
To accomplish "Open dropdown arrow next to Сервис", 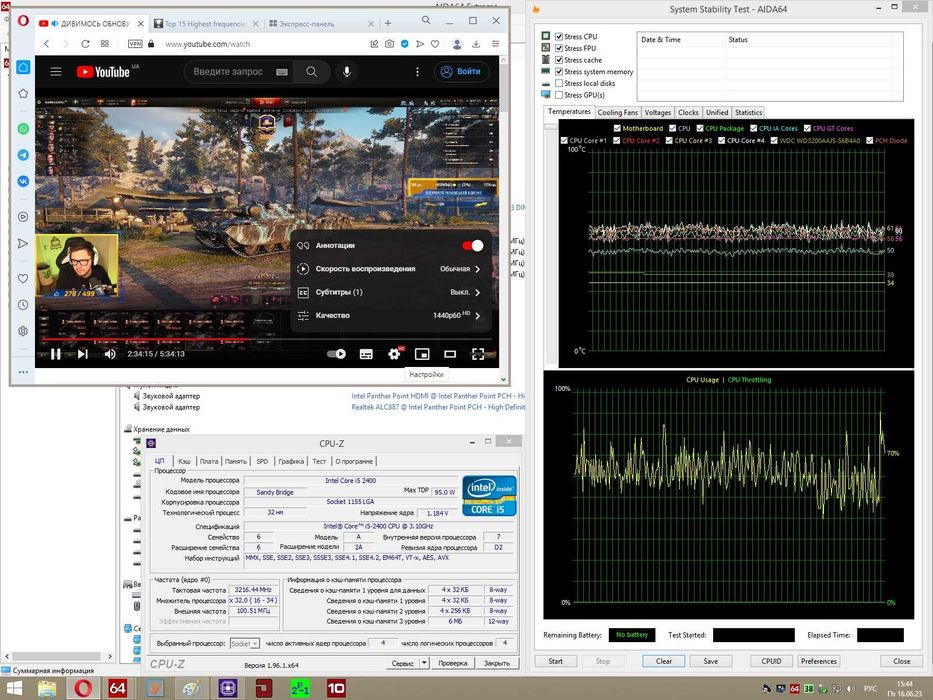I will 425,663.
